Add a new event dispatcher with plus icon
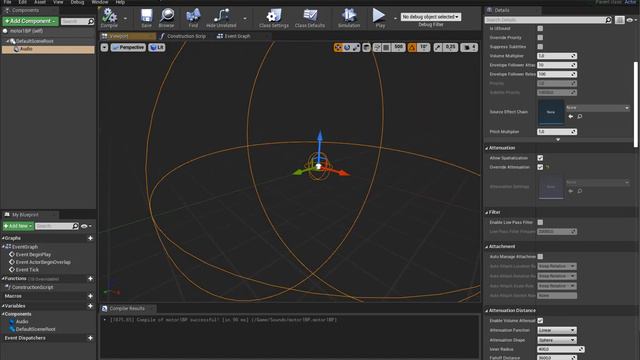 tap(90, 338)
